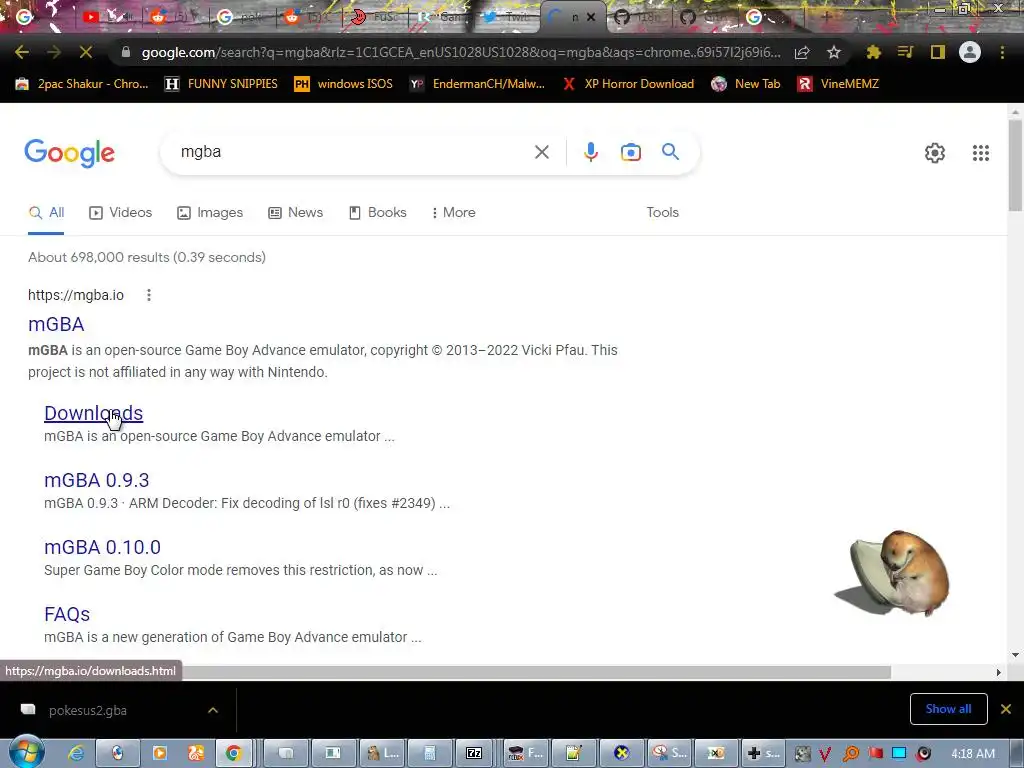Share this page icon in address bar

[x=802, y=52]
